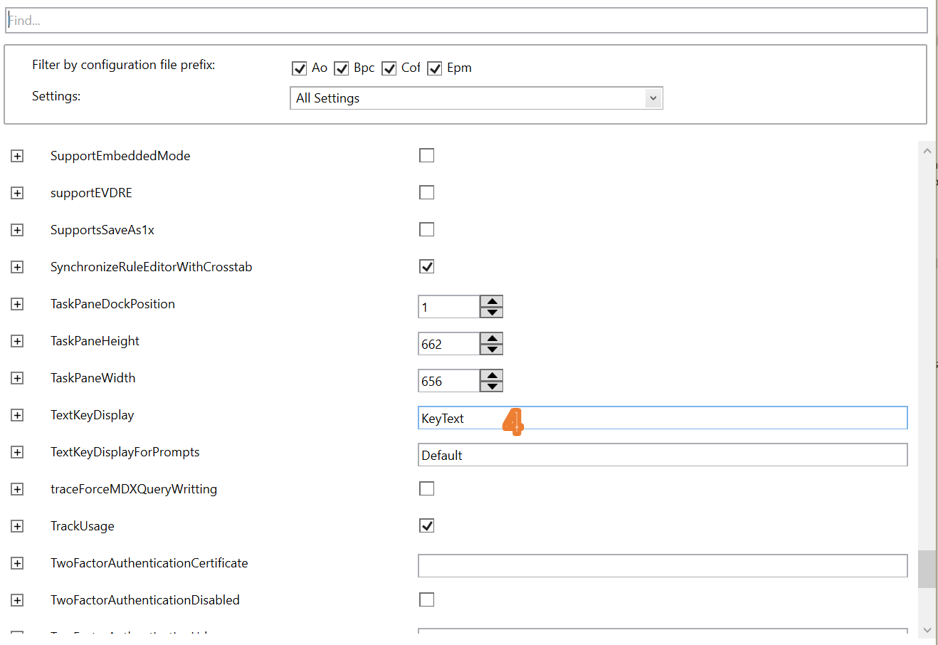Expand the SupportsSaveAs1x row
This screenshot has height=645, width=938.
click(x=17, y=230)
